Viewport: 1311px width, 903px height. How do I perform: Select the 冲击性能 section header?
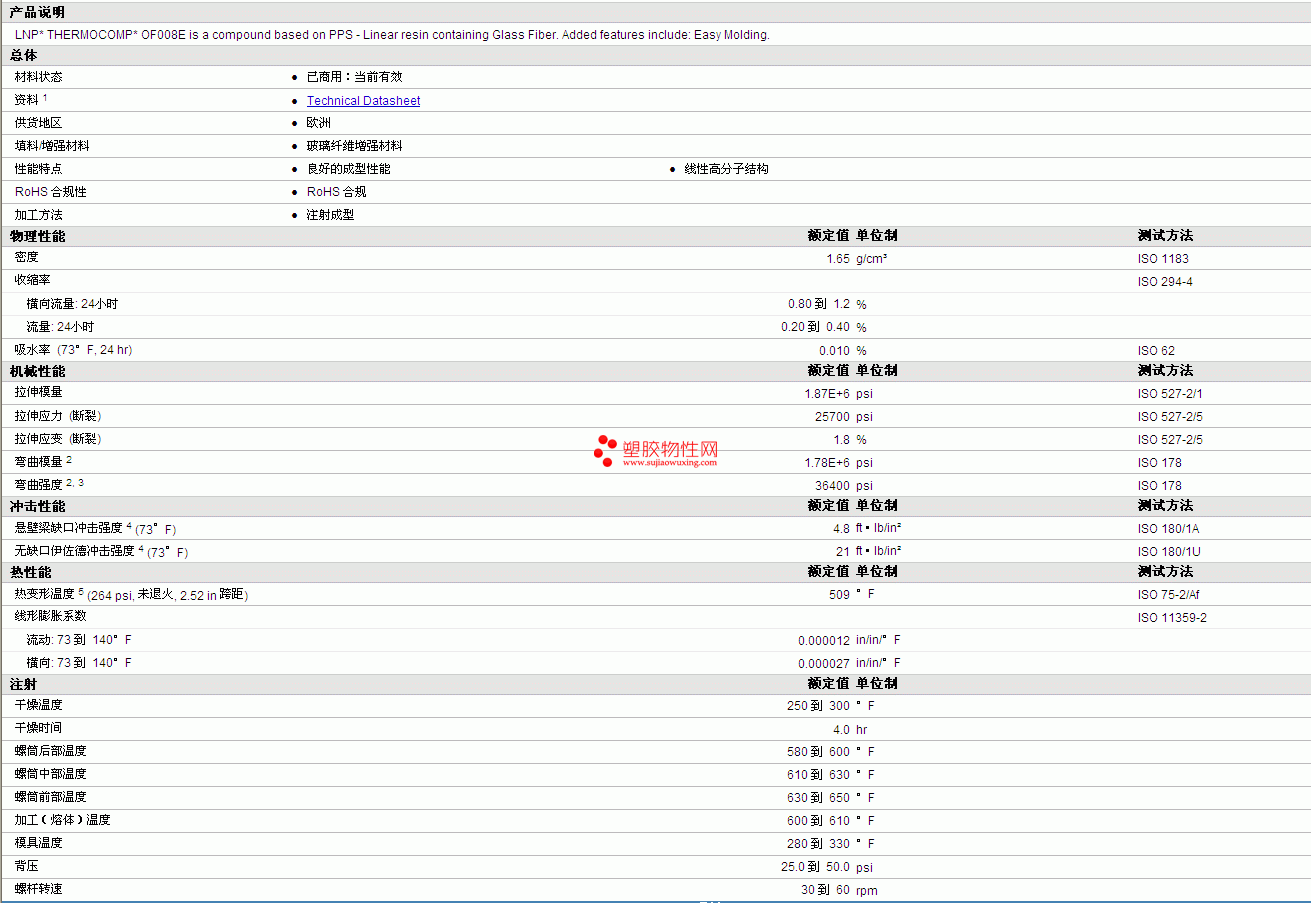pyautogui.click(x=37, y=506)
